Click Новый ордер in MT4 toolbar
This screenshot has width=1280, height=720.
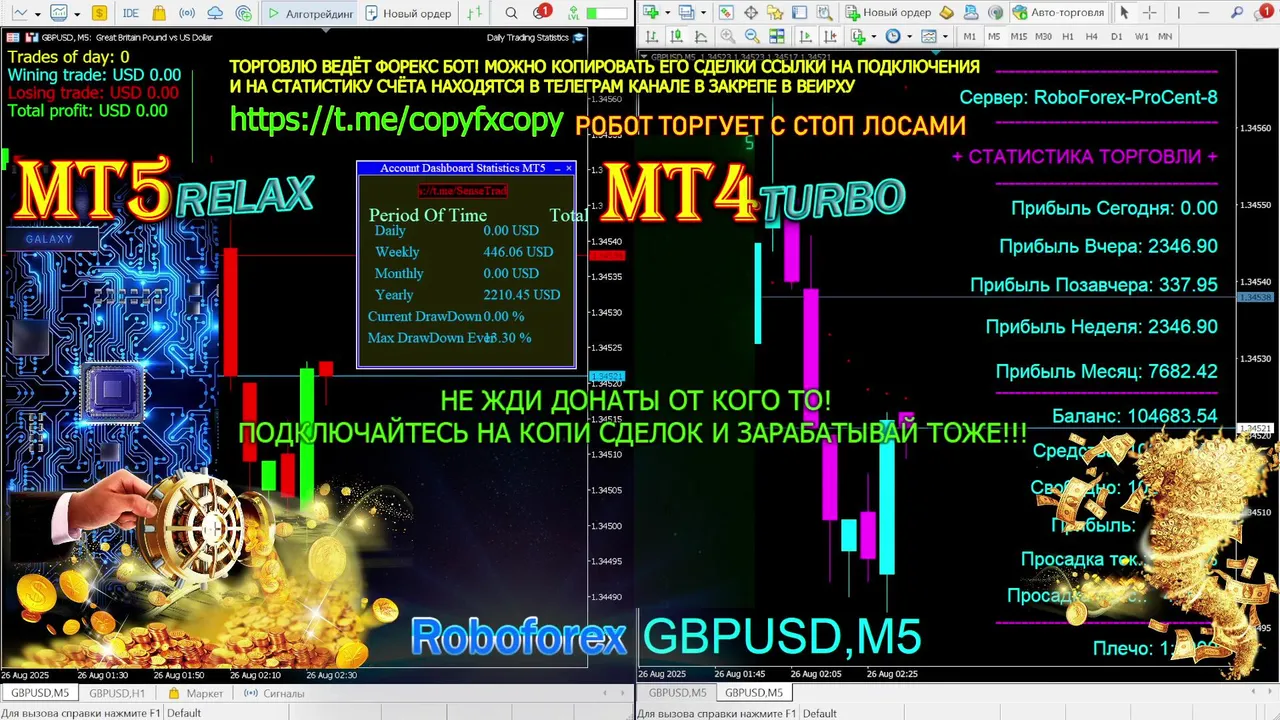(x=888, y=12)
